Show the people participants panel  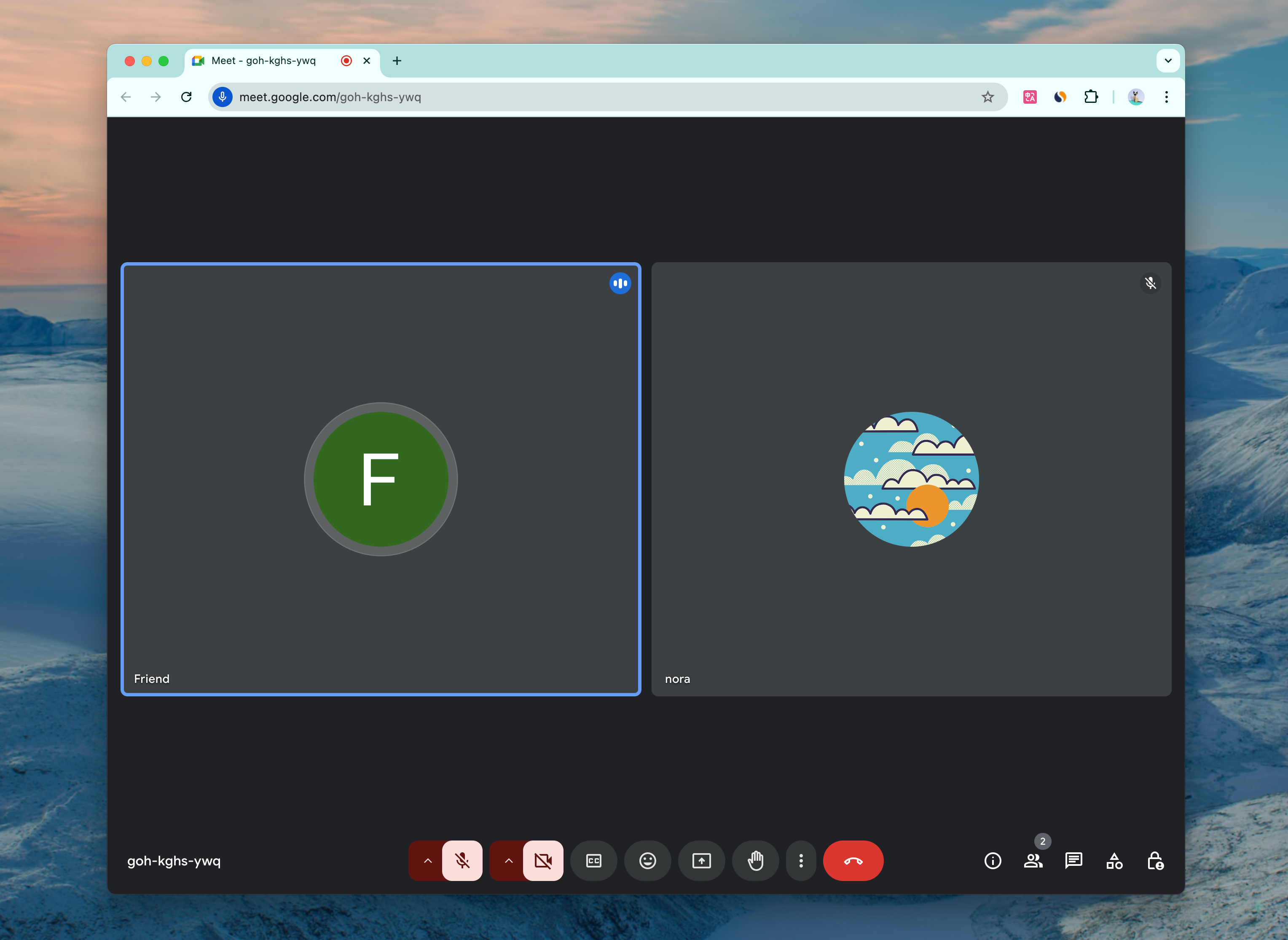tap(1033, 860)
